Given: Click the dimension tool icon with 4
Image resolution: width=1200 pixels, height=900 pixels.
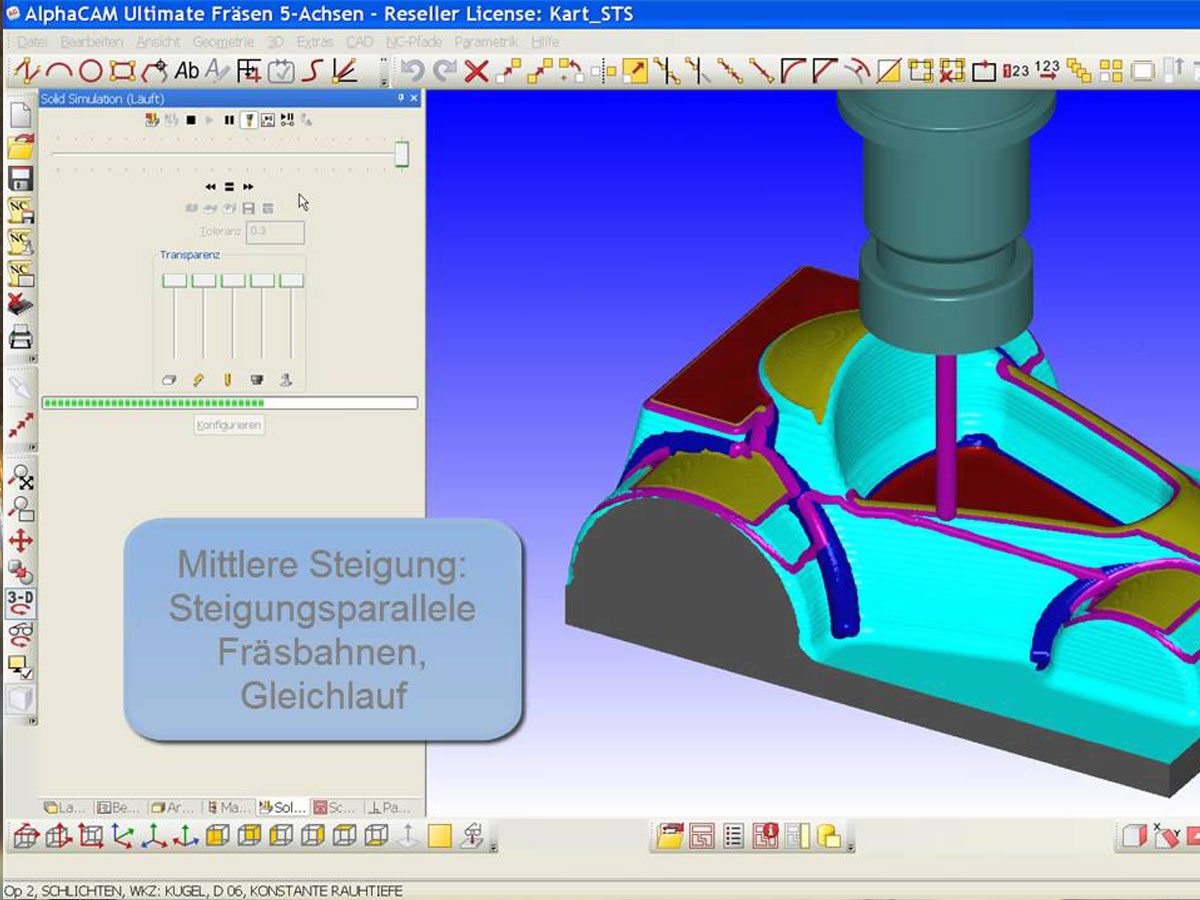Looking at the screenshot, I should (x=250, y=71).
